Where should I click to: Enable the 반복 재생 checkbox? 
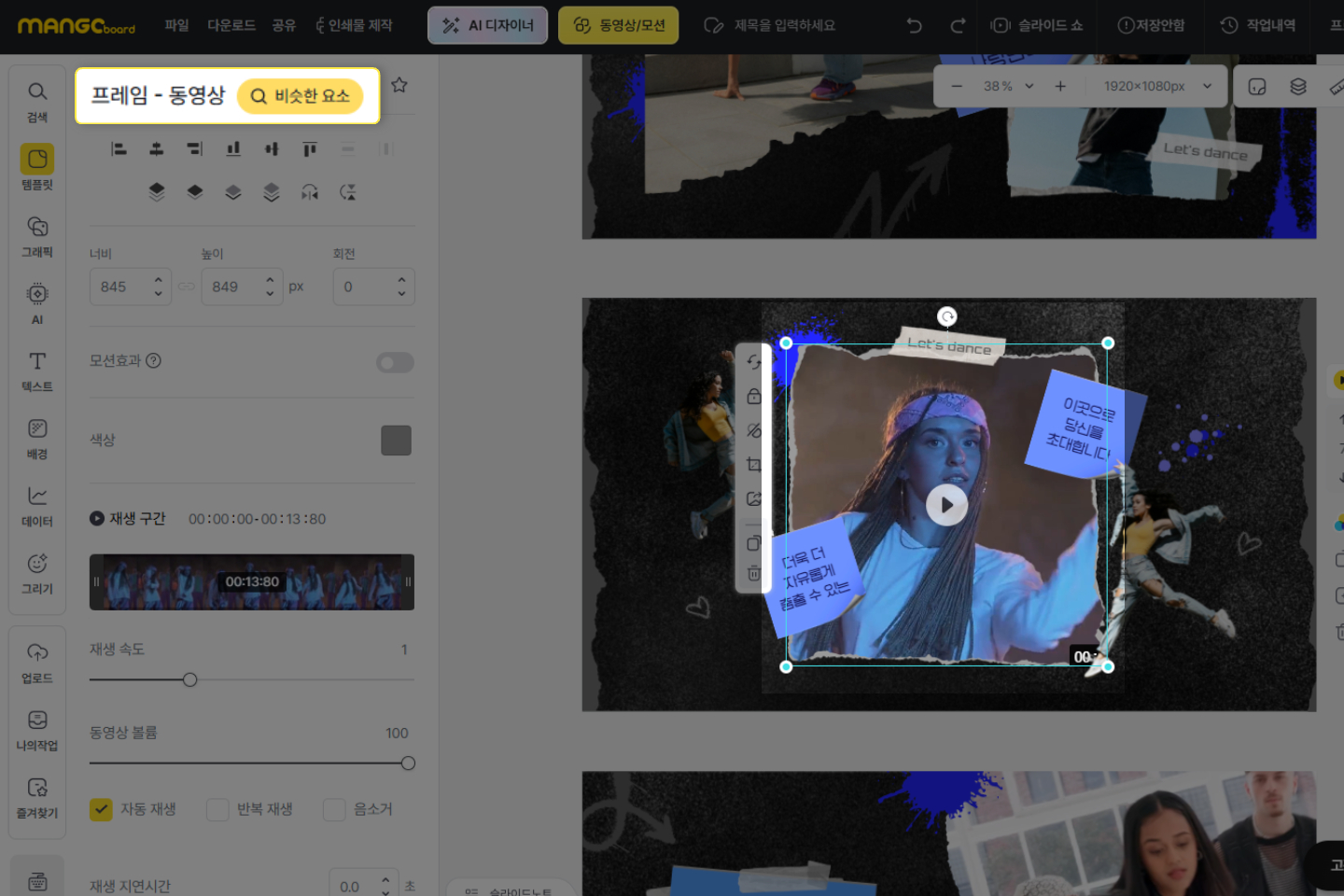click(217, 809)
